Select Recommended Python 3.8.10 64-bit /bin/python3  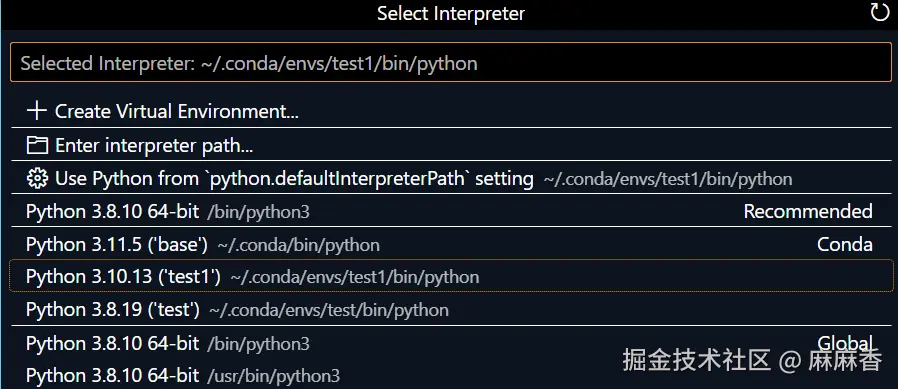(x=451, y=211)
